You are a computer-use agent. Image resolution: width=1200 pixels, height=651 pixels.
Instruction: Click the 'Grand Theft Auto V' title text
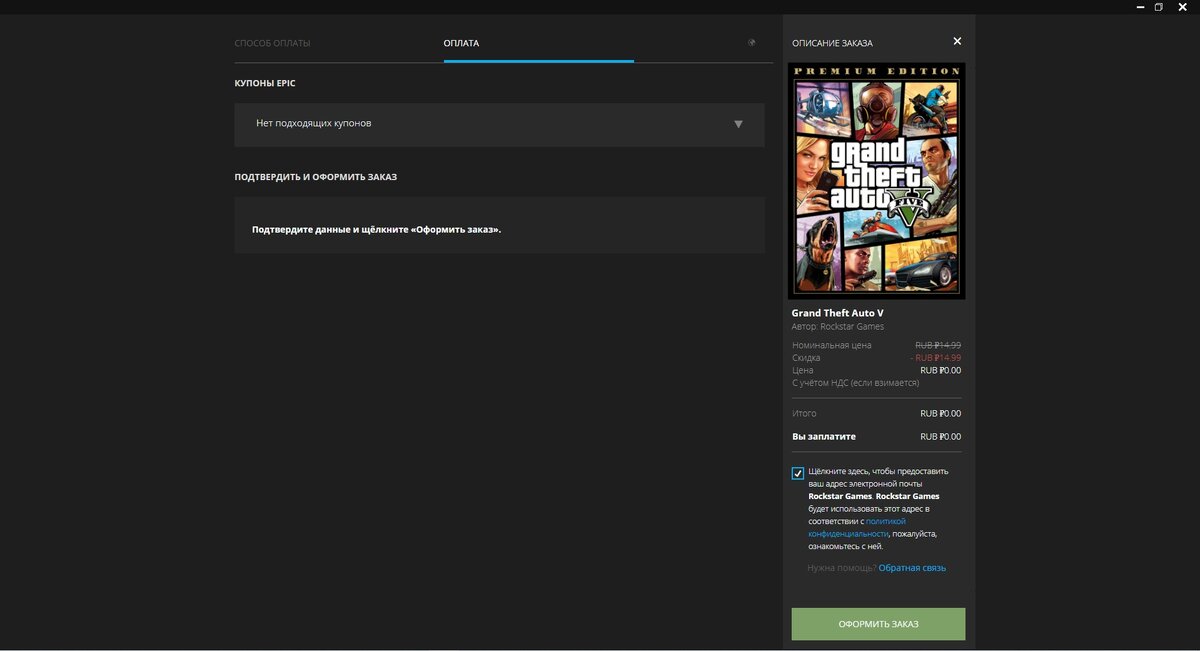coord(838,313)
